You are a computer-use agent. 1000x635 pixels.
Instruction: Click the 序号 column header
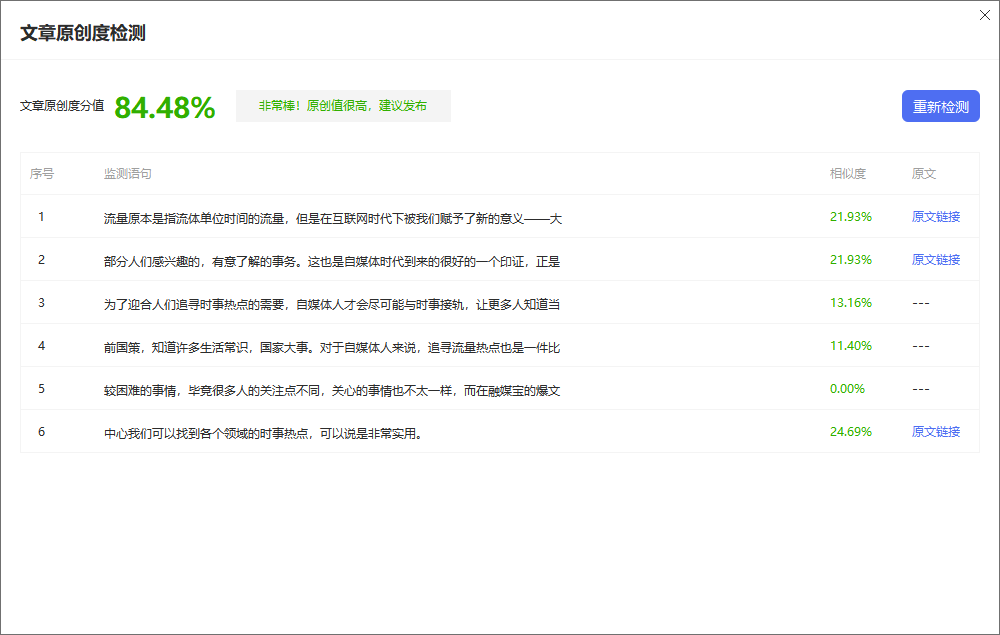coord(42,174)
